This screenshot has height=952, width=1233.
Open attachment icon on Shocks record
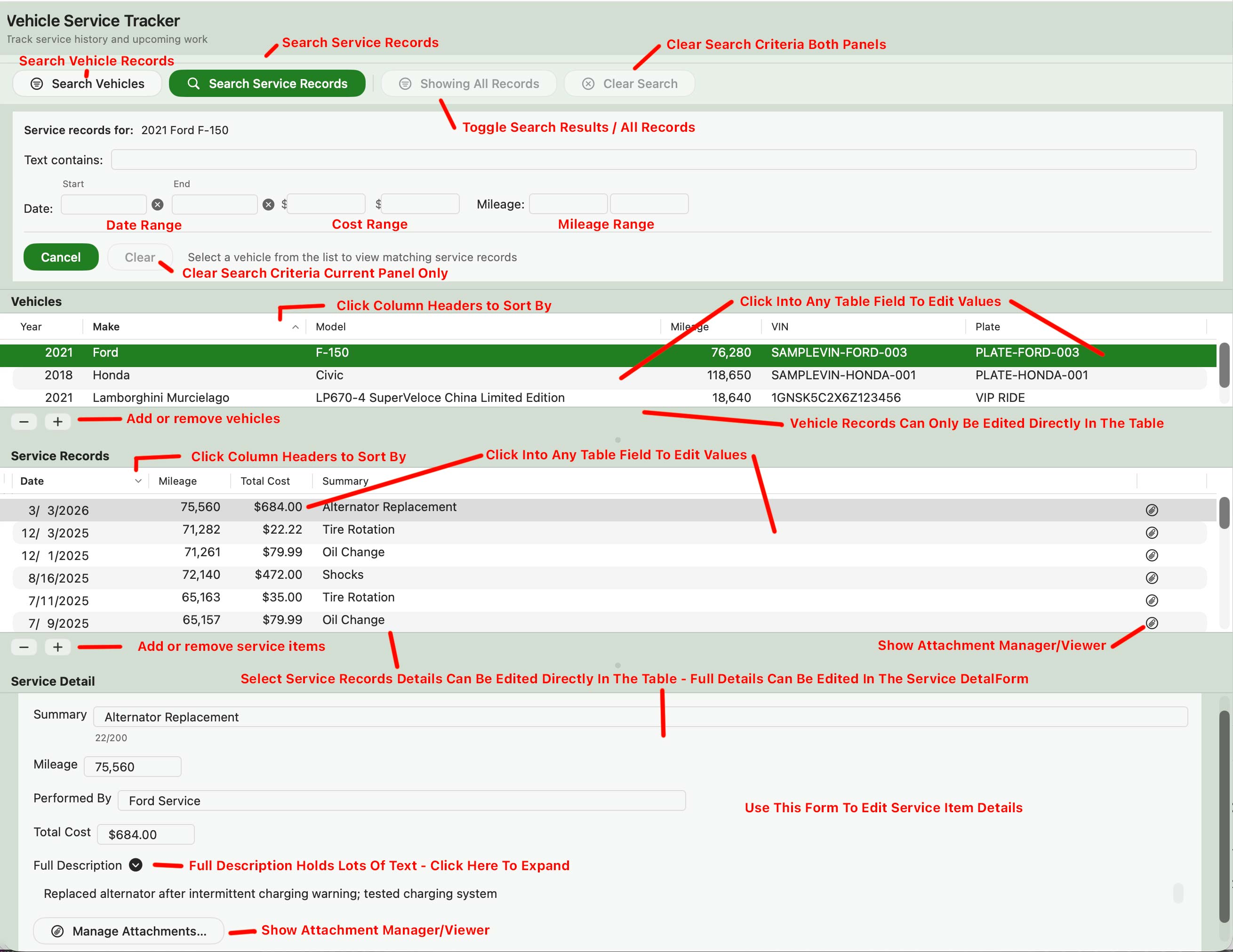pyautogui.click(x=1152, y=577)
